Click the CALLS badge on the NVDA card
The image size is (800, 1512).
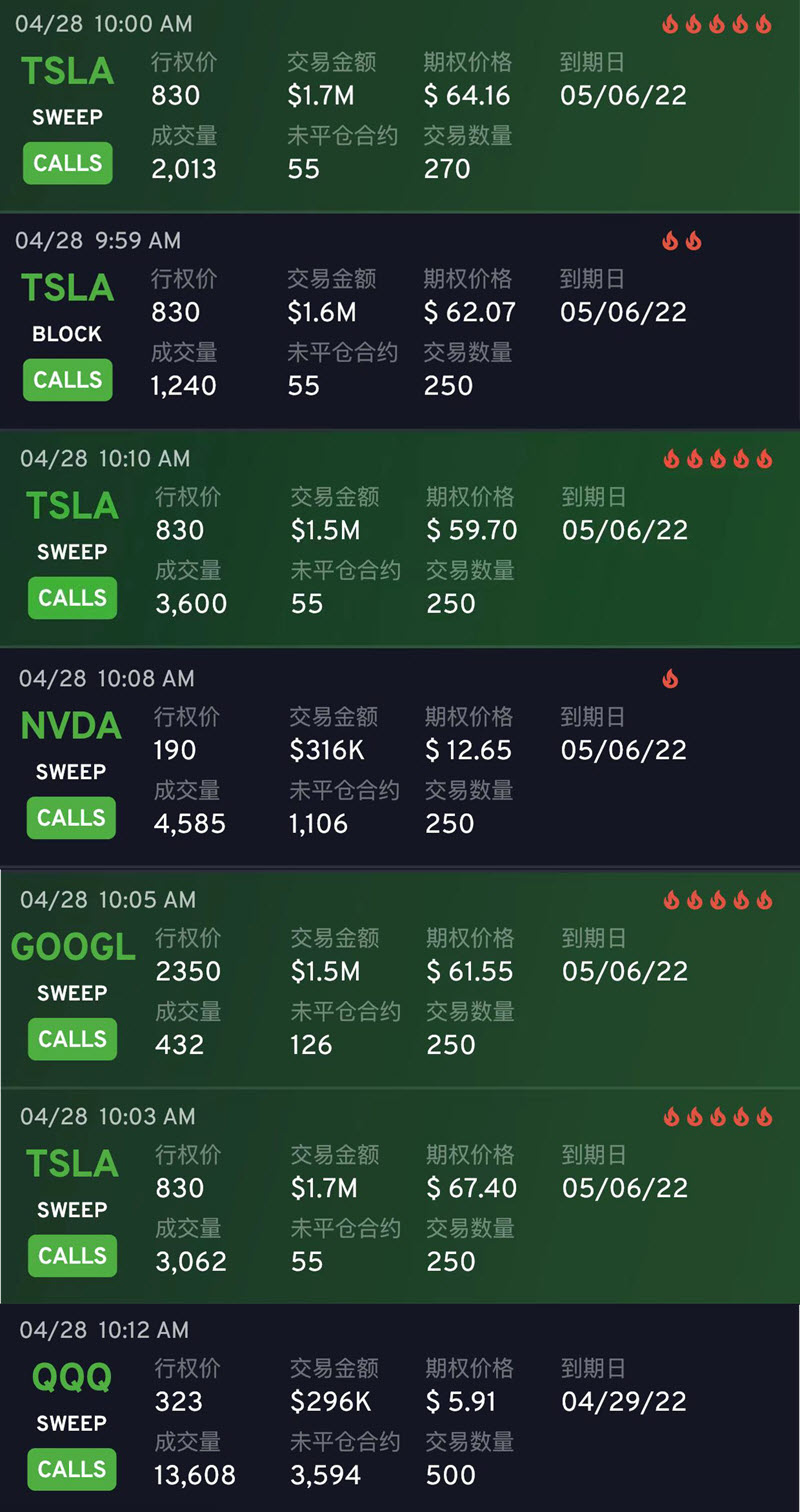click(71, 817)
